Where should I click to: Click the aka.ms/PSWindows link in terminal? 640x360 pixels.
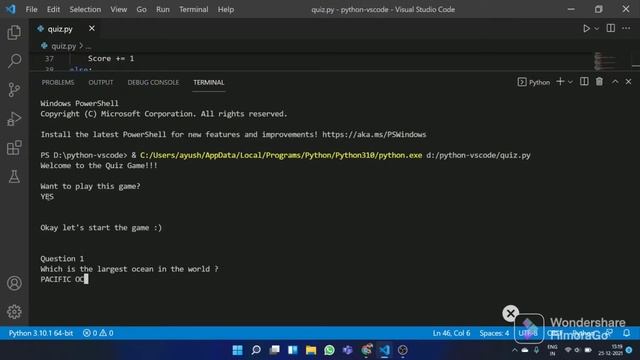coord(374,134)
